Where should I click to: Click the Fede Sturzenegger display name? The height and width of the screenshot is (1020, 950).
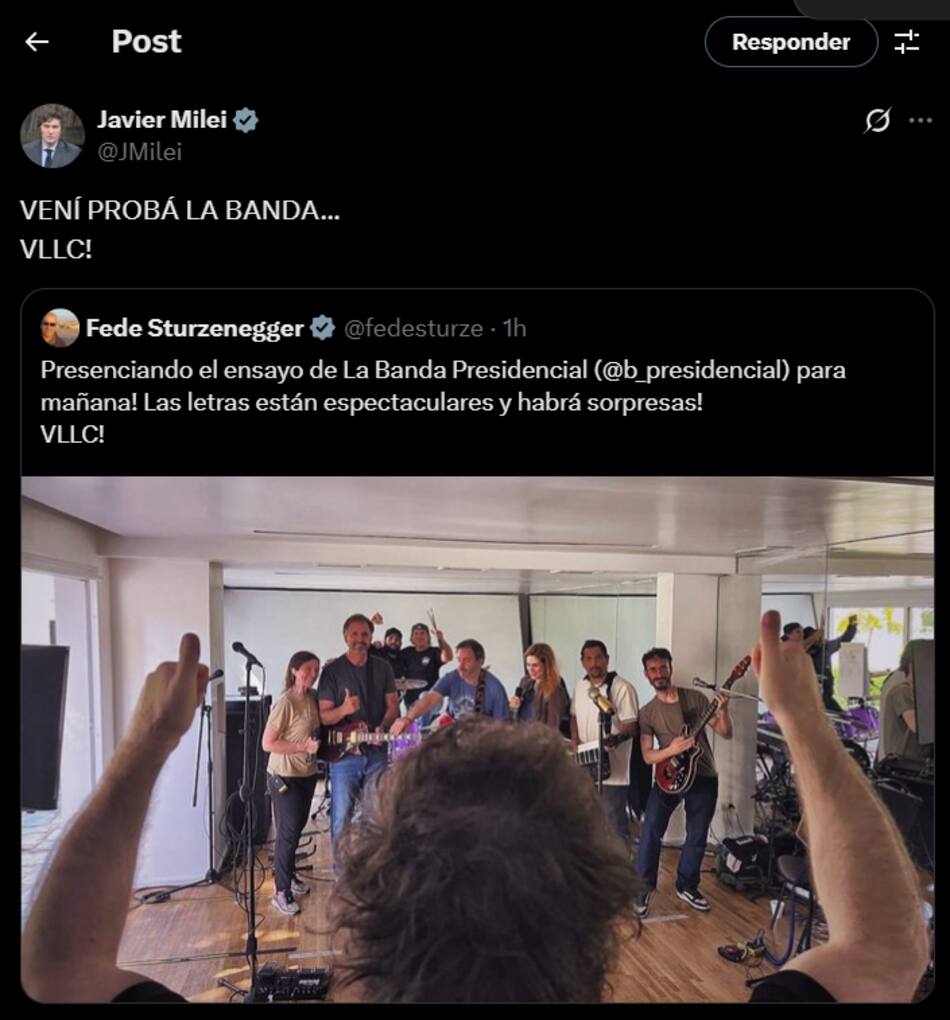[195, 329]
